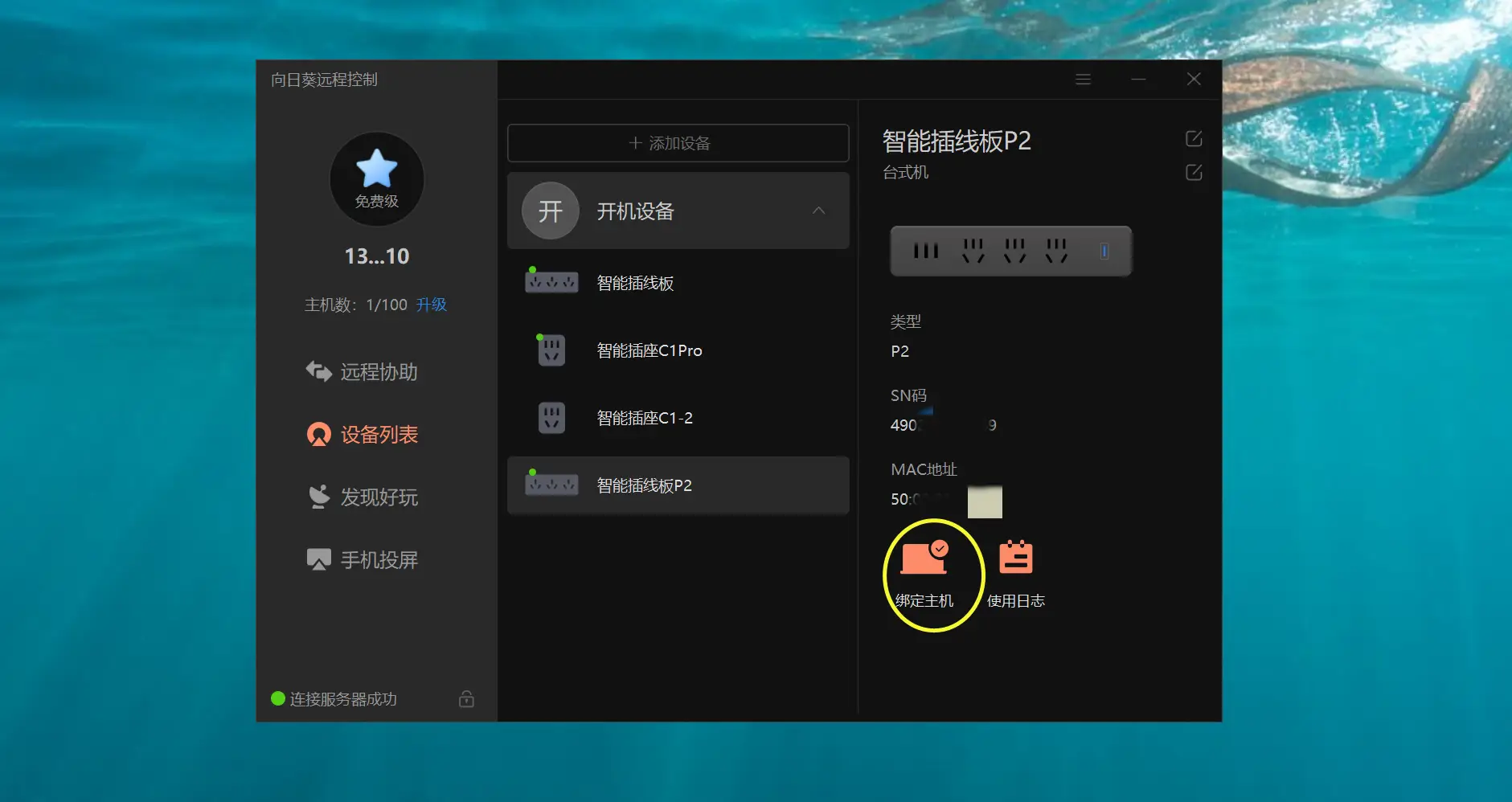
Task: Click the power strip icon beside 智能插线板P2
Action: click(x=551, y=484)
